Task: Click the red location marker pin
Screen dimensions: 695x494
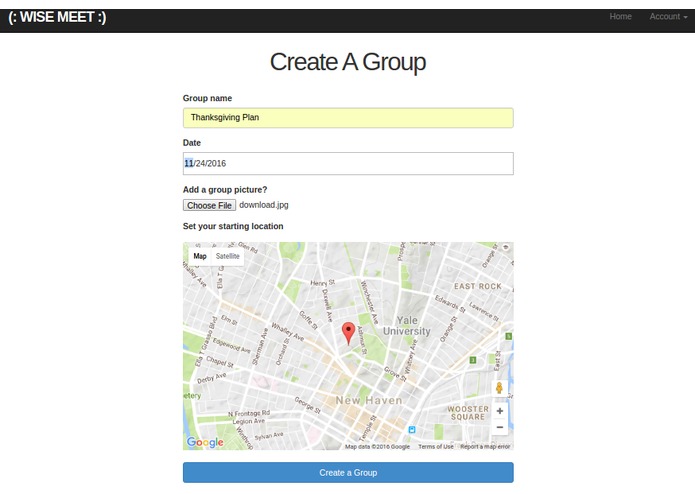Action: click(x=348, y=333)
